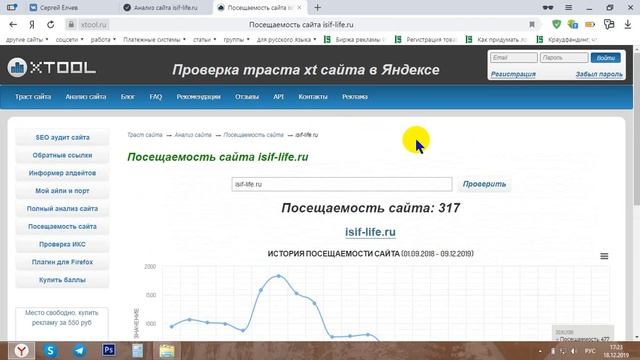Open the FAQ menu item
The height and width of the screenshot is (360, 640).
156,97
